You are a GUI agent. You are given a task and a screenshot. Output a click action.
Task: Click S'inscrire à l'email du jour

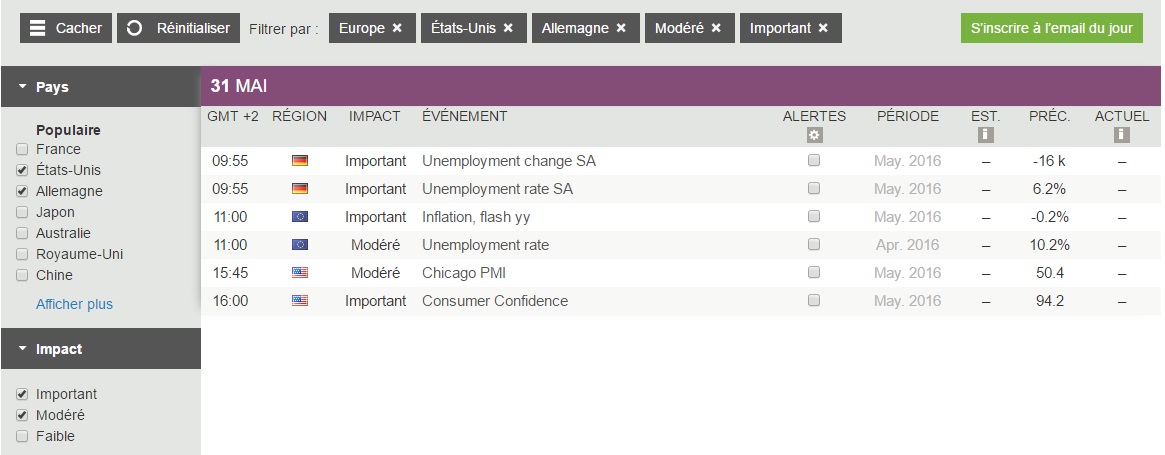point(1051,28)
